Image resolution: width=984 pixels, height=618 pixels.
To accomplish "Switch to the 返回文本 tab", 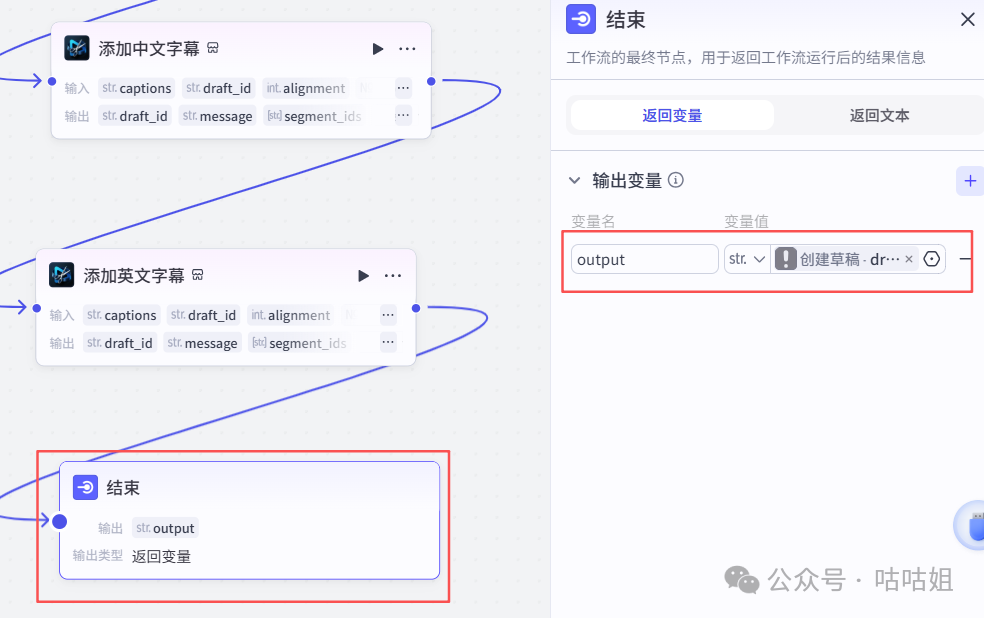I will tap(878, 115).
